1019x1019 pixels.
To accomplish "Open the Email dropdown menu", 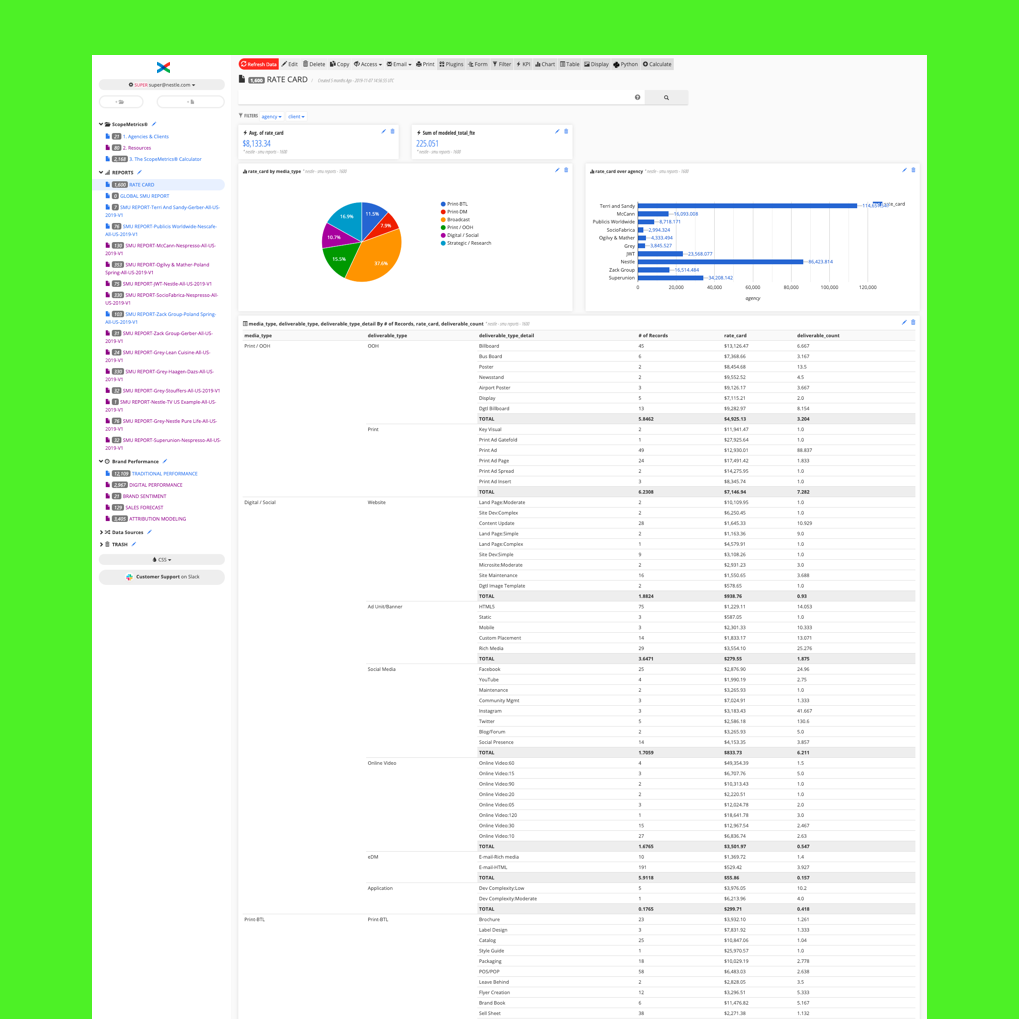I will (399, 64).
